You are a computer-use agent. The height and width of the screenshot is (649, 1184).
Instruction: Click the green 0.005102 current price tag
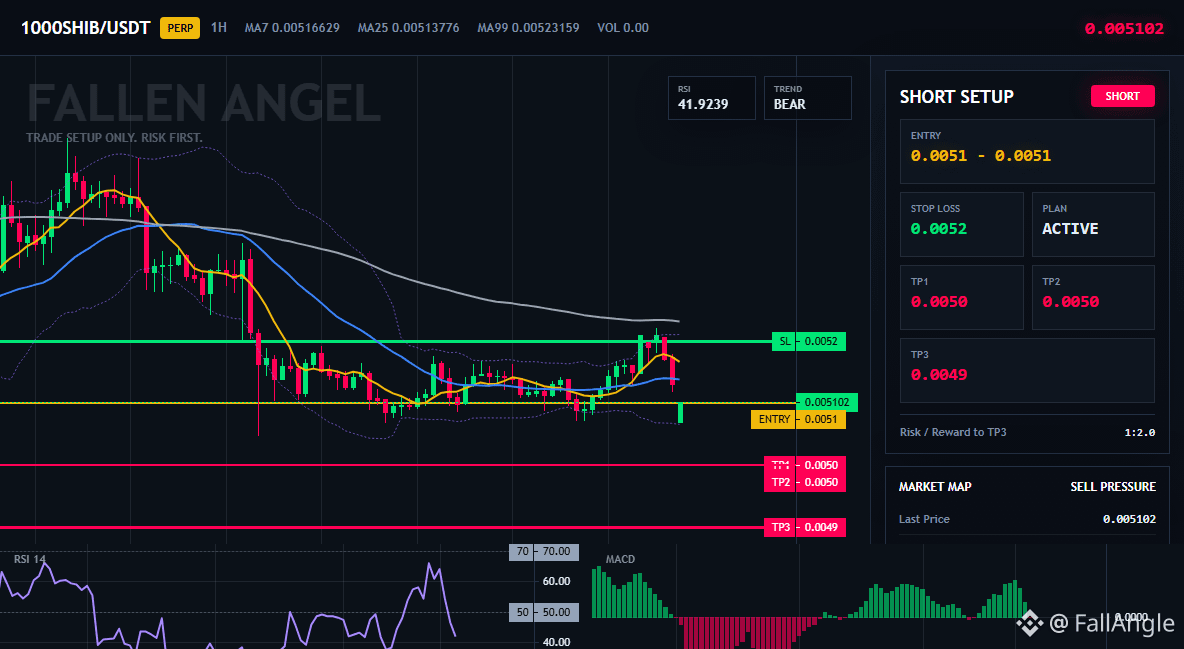(828, 402)
